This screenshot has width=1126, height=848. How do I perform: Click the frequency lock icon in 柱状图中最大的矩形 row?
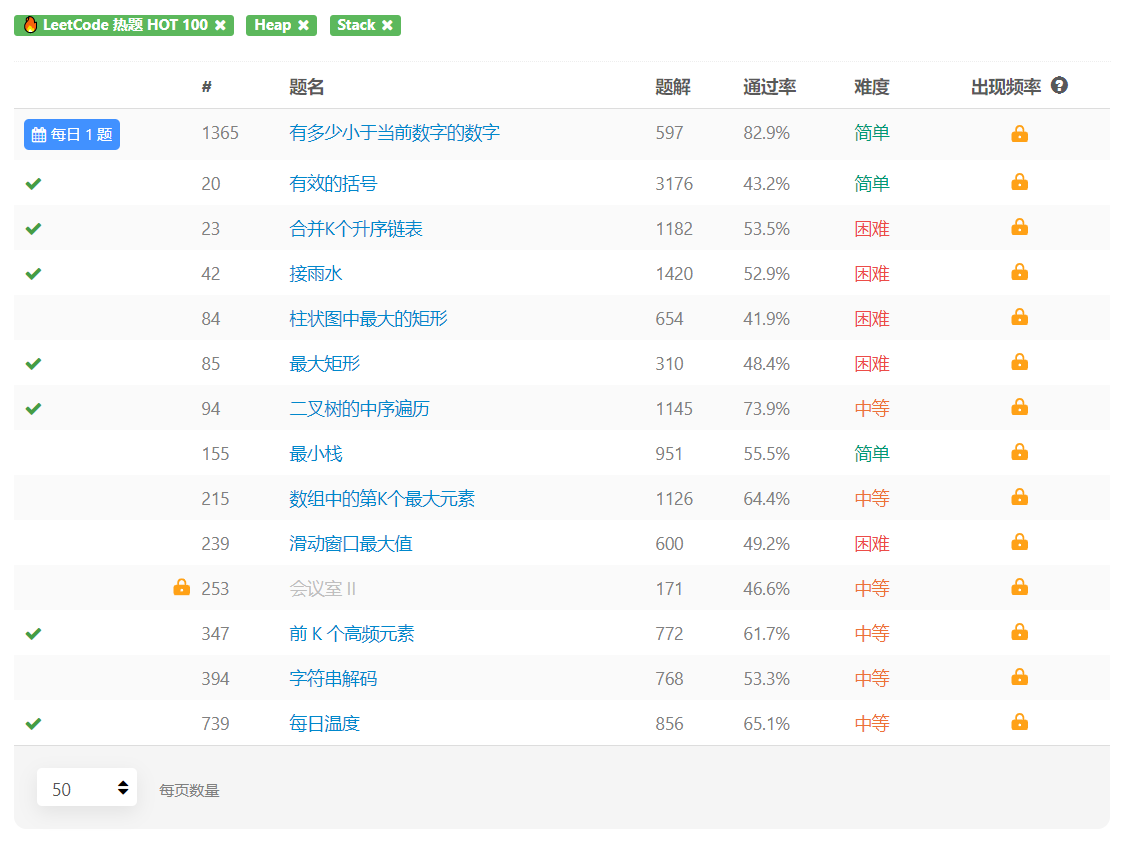pos(1019,317)
